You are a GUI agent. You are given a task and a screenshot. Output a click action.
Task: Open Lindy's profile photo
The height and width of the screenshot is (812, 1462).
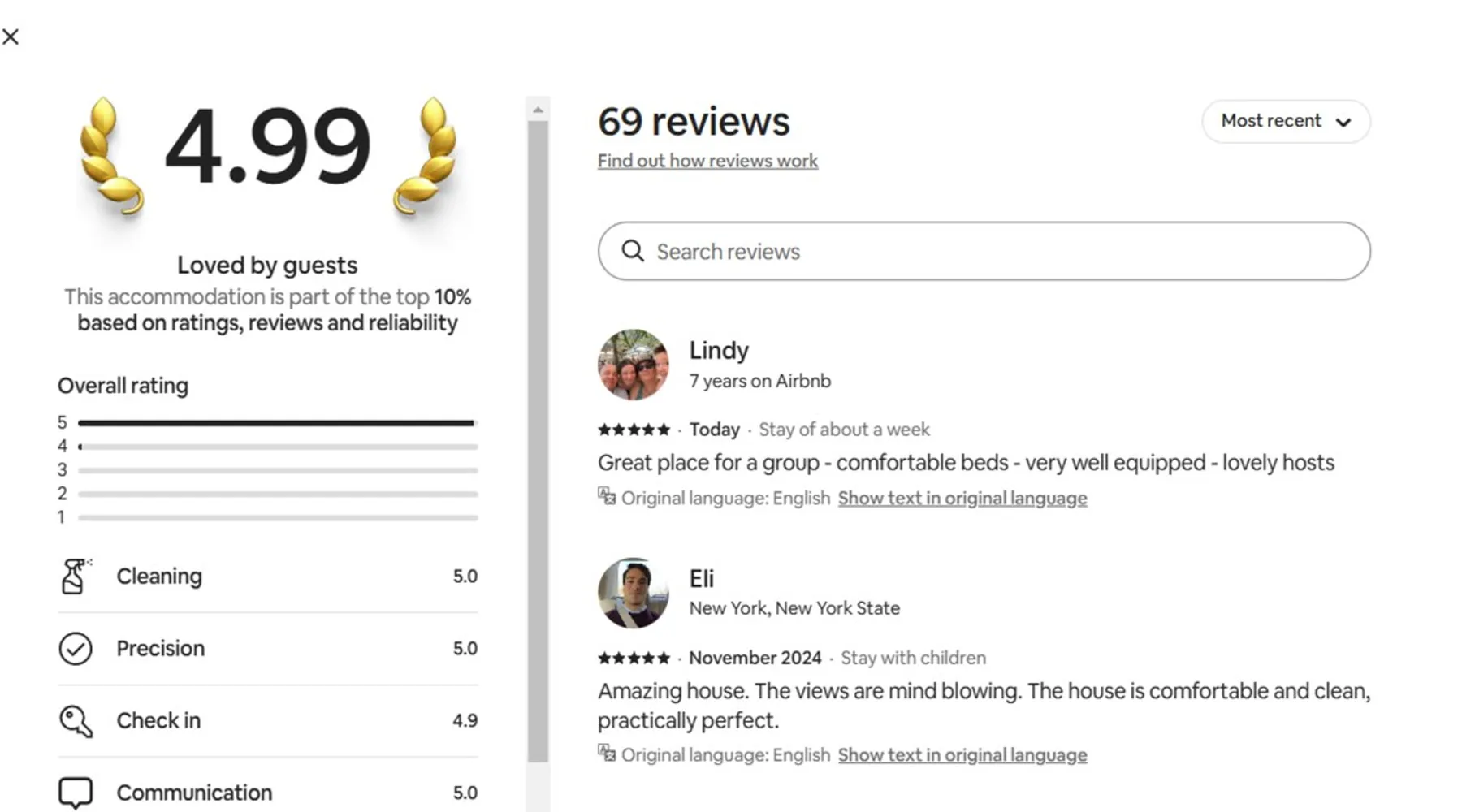point(634,365)
